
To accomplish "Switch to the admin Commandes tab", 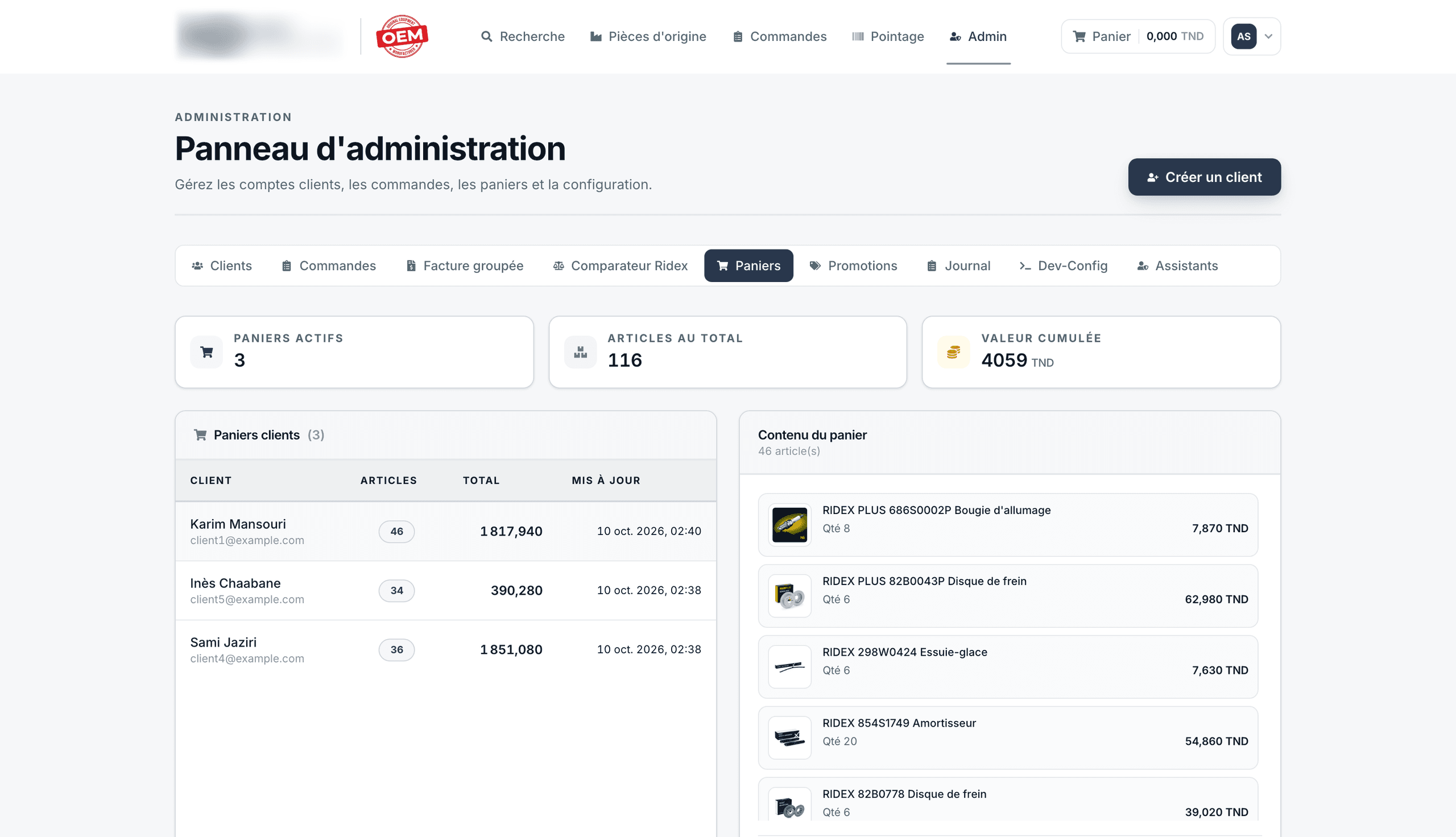I will click(329, 266).
